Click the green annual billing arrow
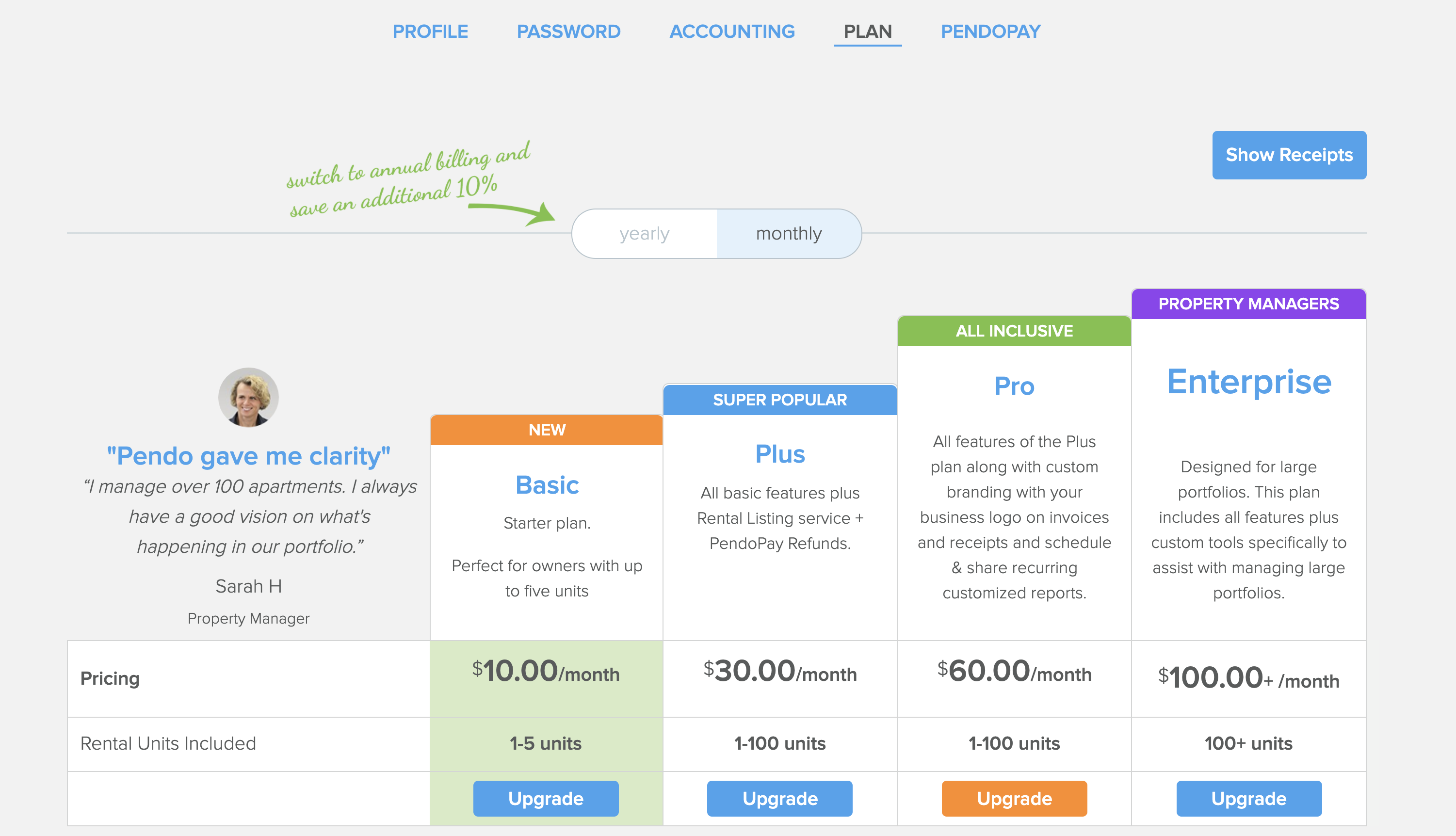Viewport: 1456px width, 836px height. click(x=511, y=212)
